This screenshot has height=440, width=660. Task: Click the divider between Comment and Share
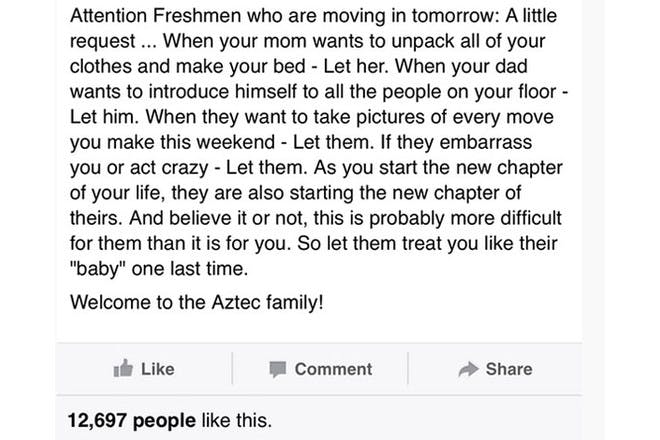(x=408, y=368)
